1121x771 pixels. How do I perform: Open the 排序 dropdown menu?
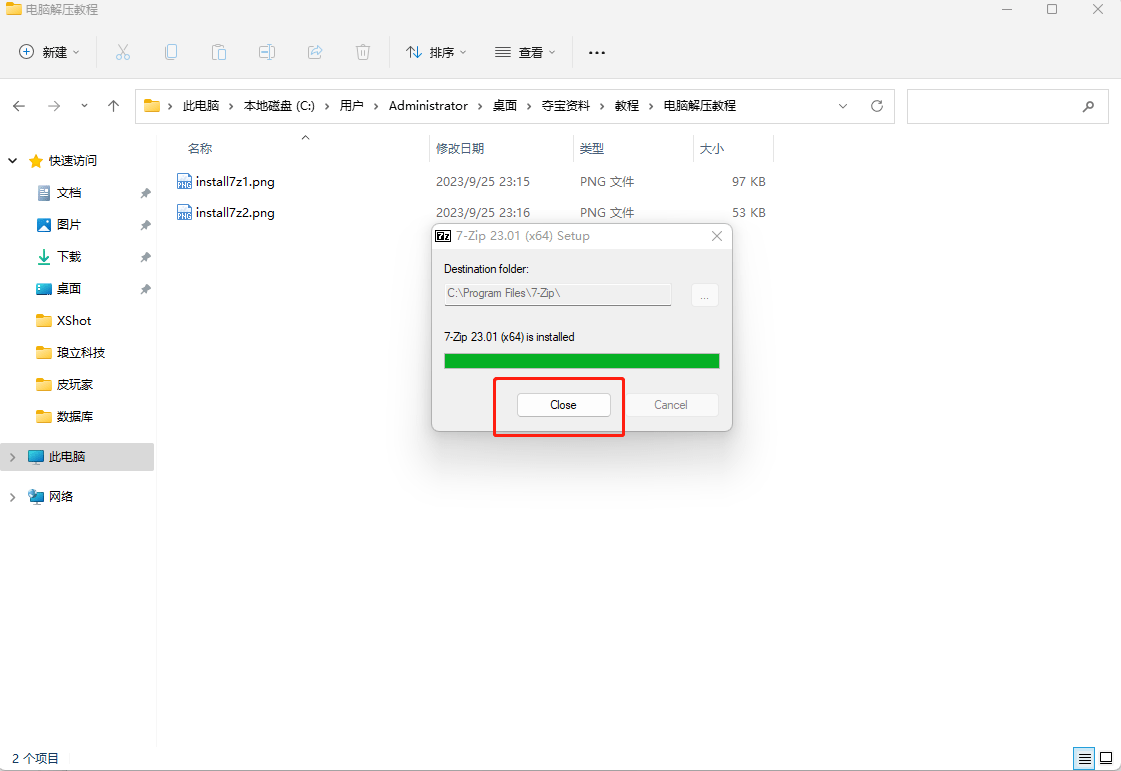pos(436,52)
